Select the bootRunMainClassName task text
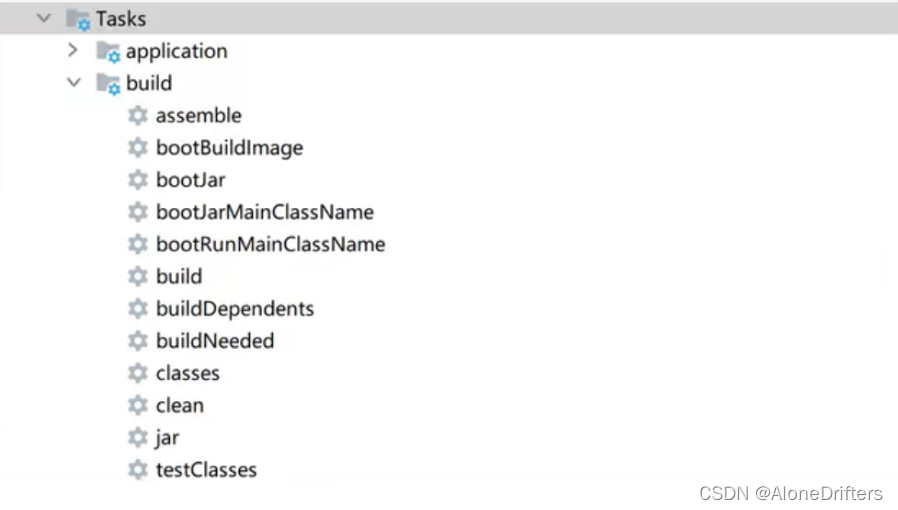Viewport: 898px width, 510px height. click(270, 244)
